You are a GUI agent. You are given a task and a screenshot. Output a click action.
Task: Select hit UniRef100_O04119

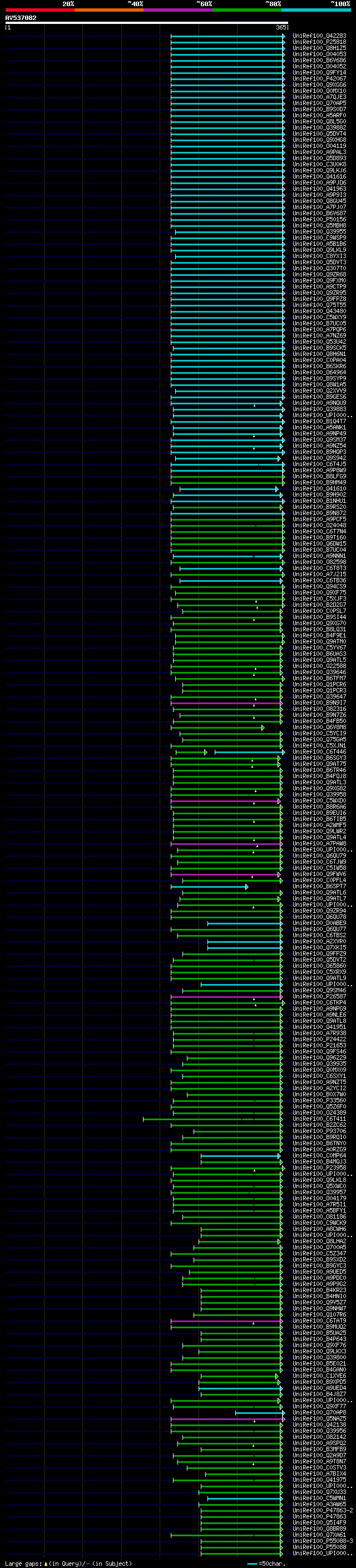click(x=319, y=146)
